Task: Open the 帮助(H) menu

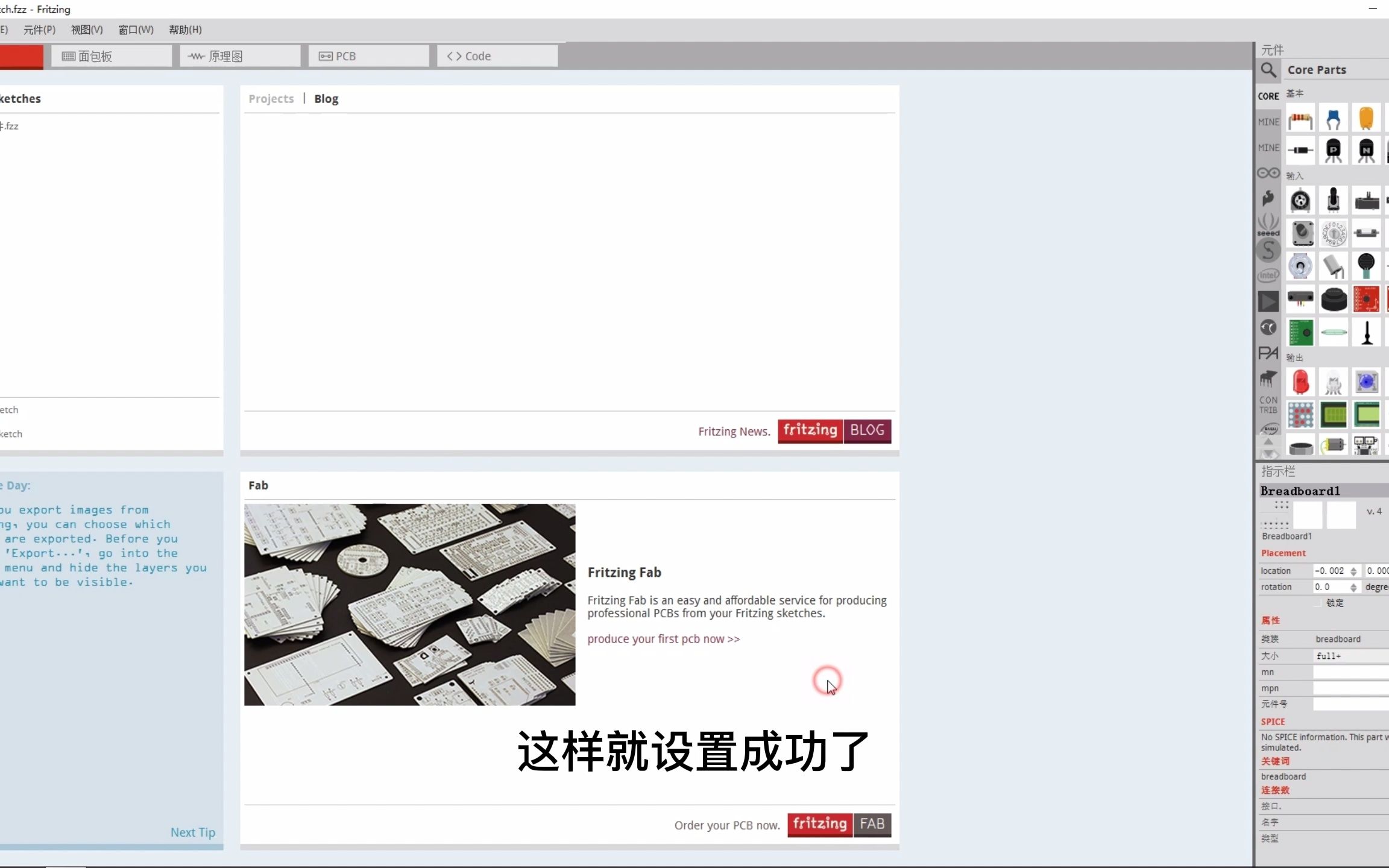Action: tap(185, 30)
